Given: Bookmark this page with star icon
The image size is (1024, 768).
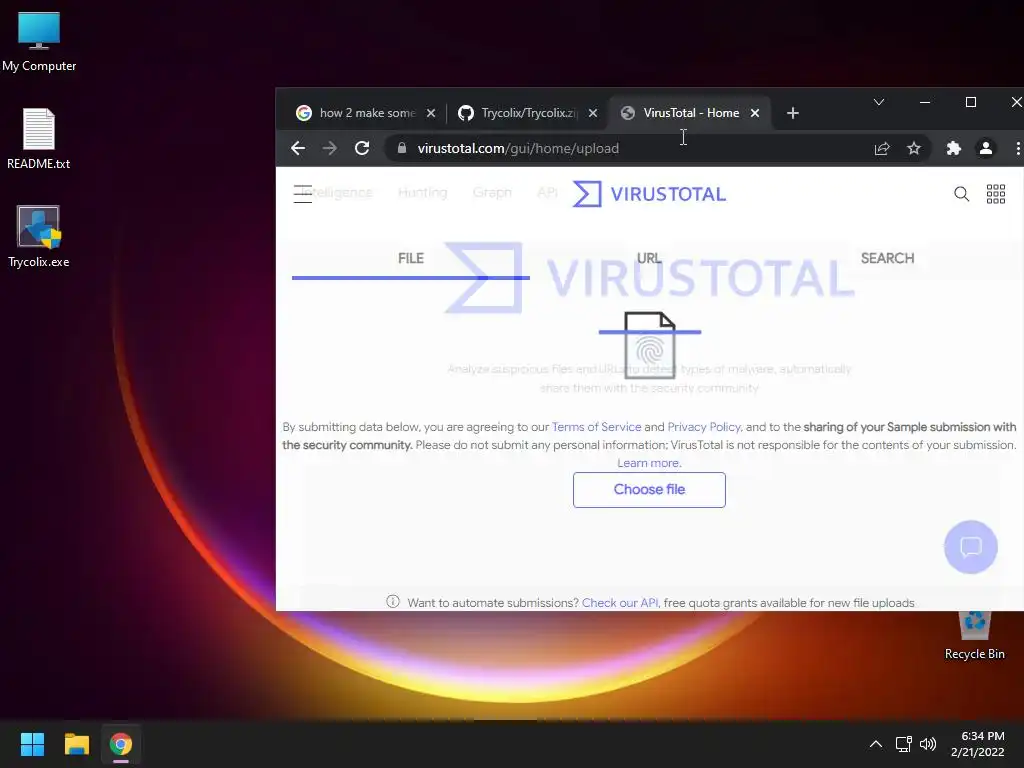Looking at the screenshot, I should 914,148.
